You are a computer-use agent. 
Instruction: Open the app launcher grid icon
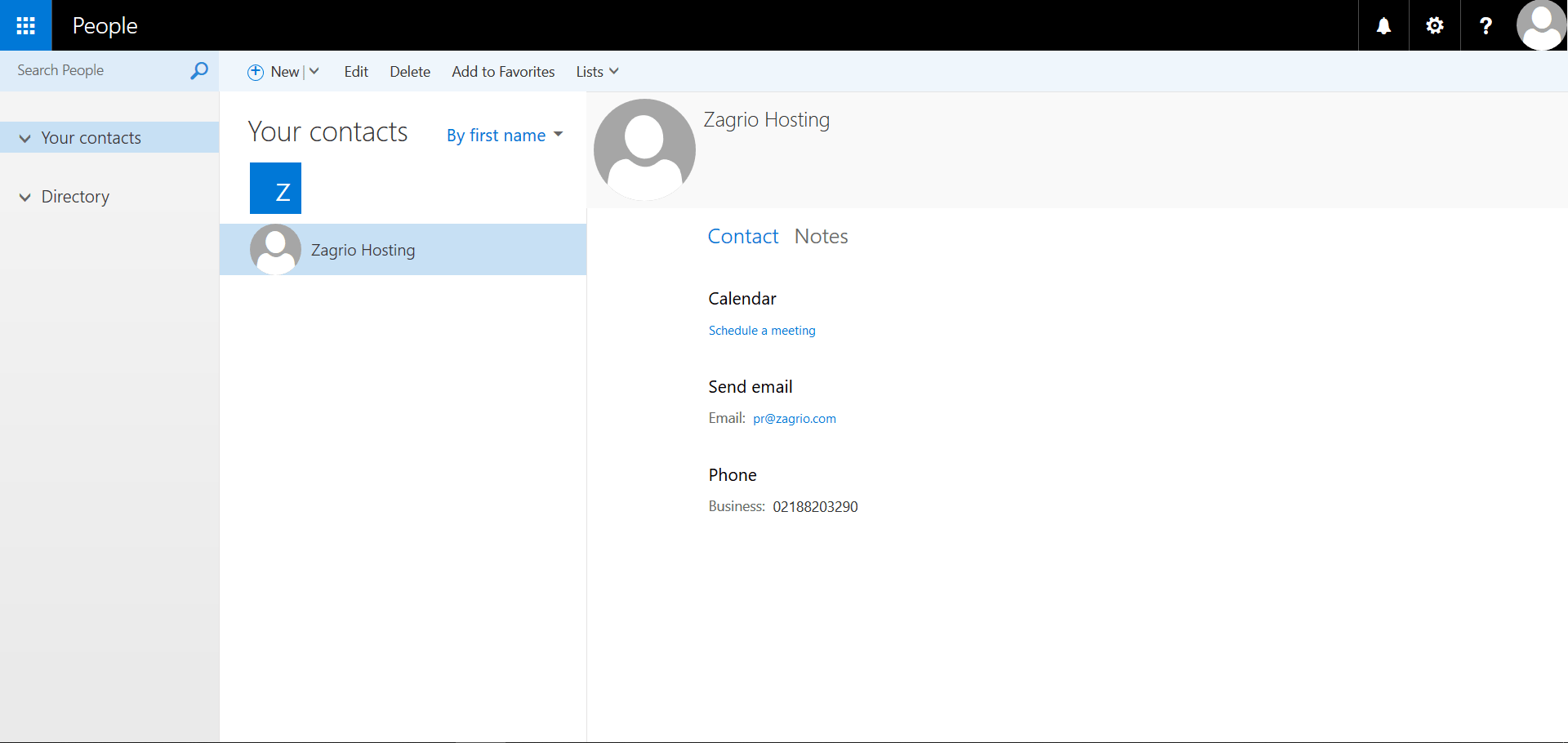pos(26,25)
